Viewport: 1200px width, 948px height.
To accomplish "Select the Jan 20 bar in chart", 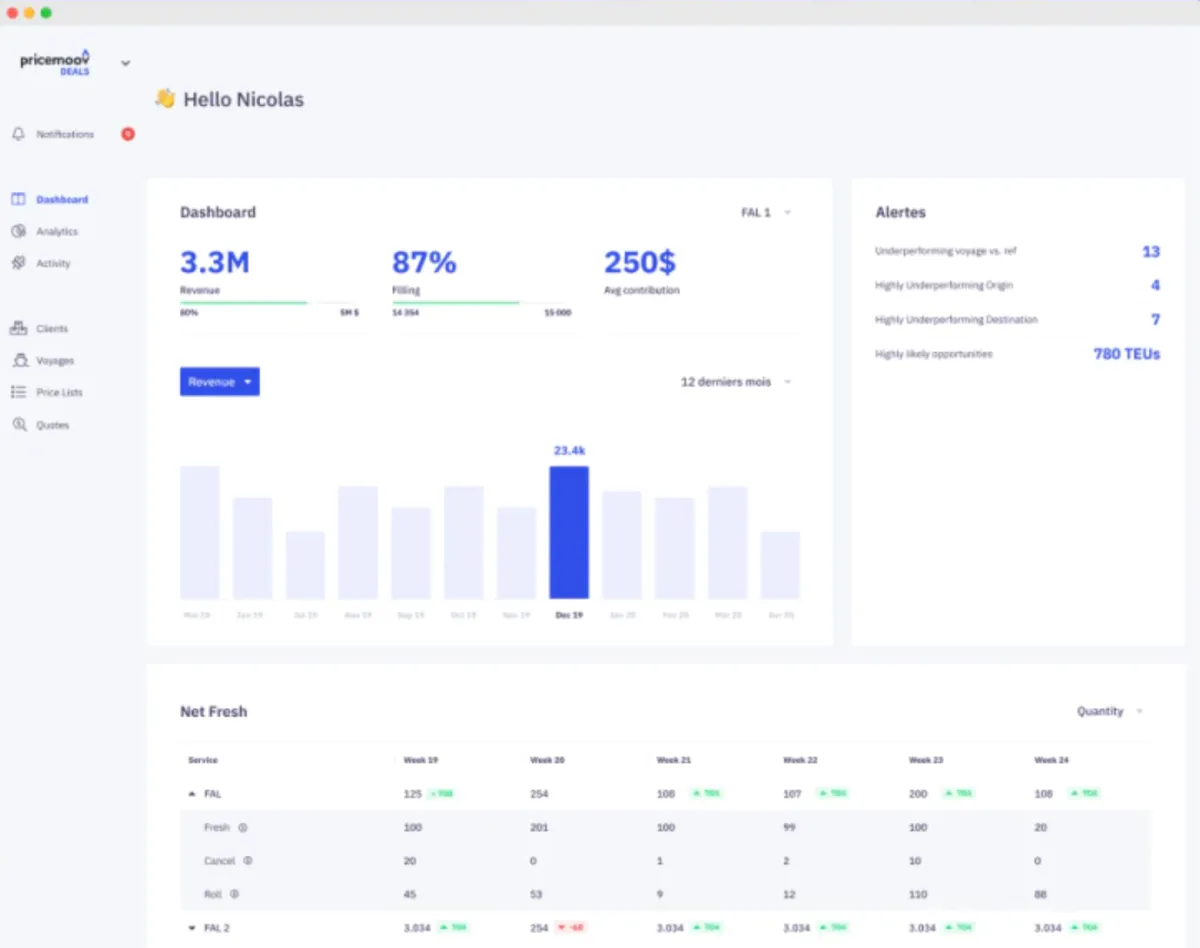I will coord(622,545).
